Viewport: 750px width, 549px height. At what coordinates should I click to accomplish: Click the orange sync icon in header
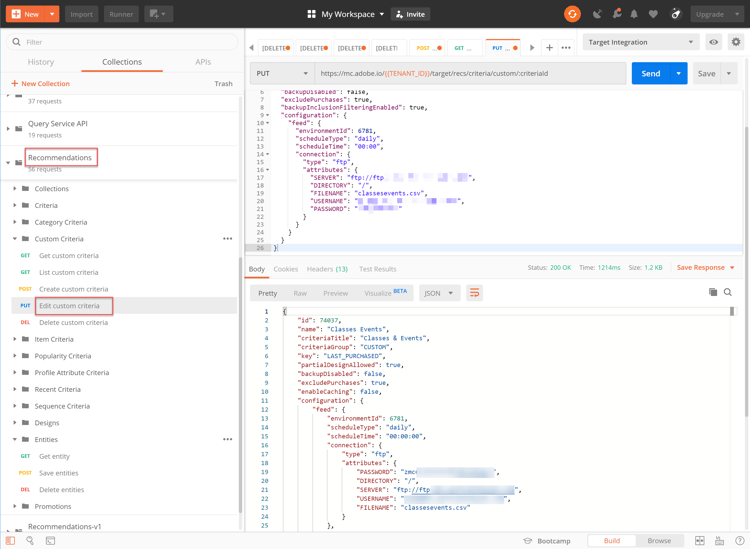pyautogui.click(x=572, y=14)
